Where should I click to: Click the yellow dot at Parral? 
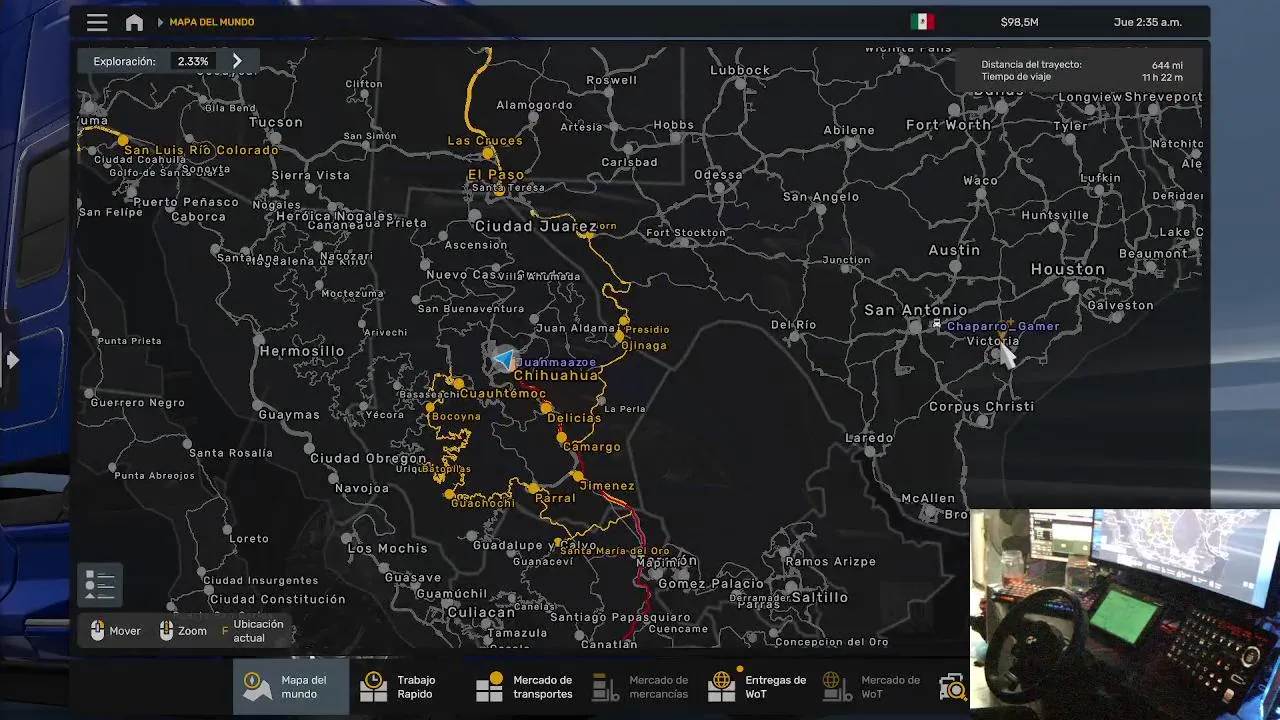click(x=533, y=488)
